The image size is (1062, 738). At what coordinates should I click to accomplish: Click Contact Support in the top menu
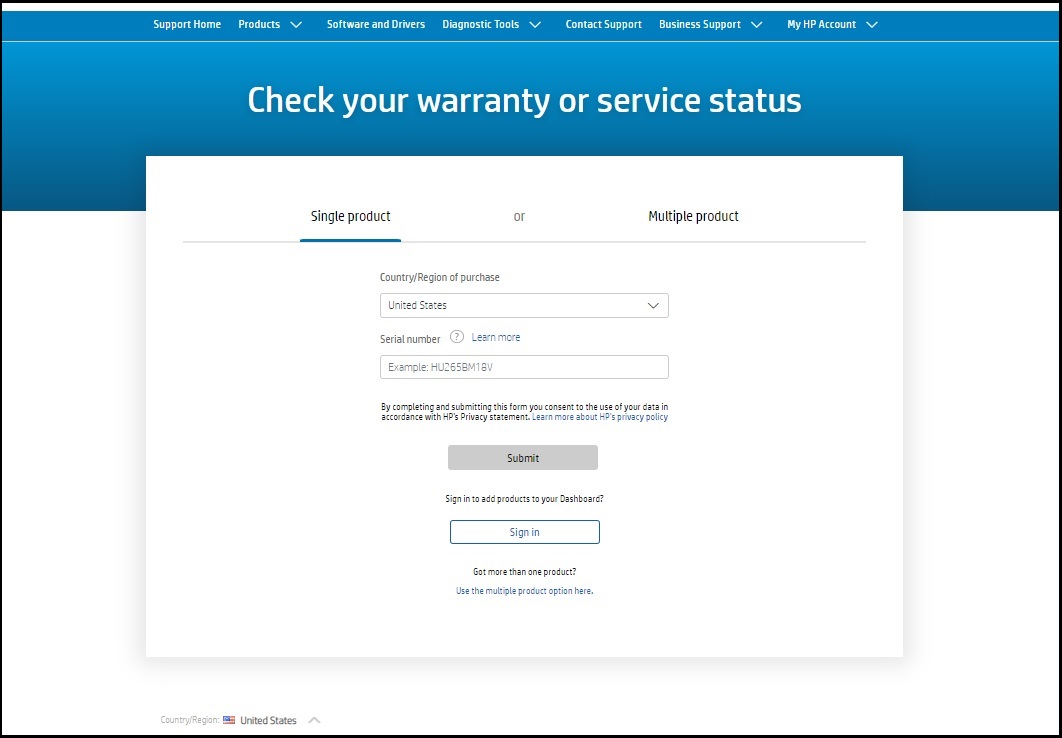point(603,24)
